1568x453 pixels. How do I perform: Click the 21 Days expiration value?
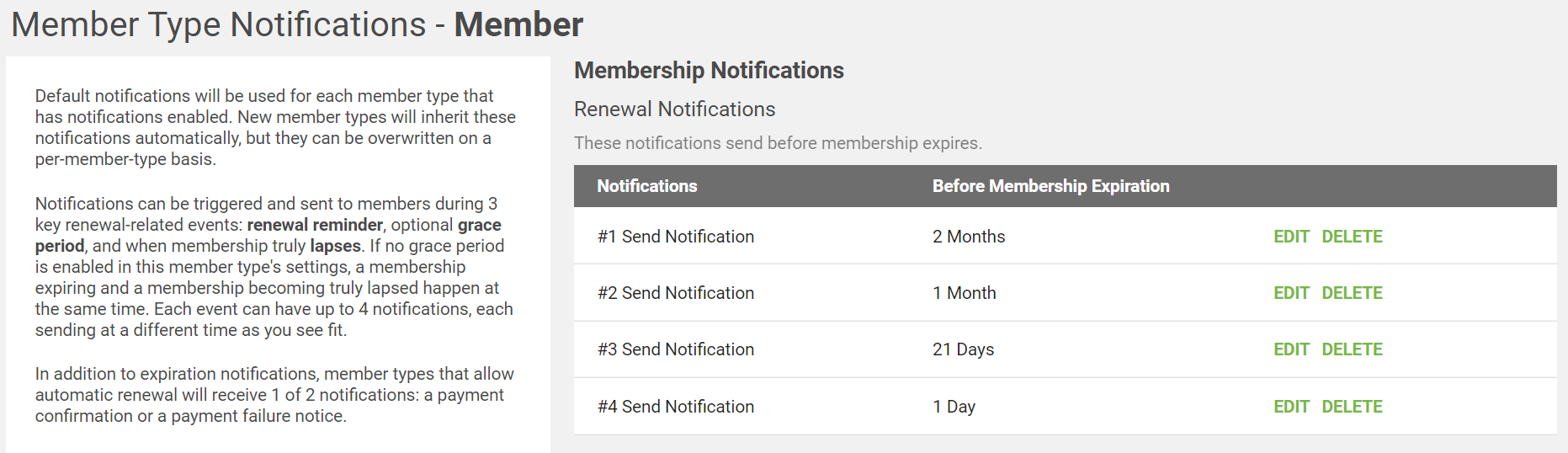click(x=964, y=349)
